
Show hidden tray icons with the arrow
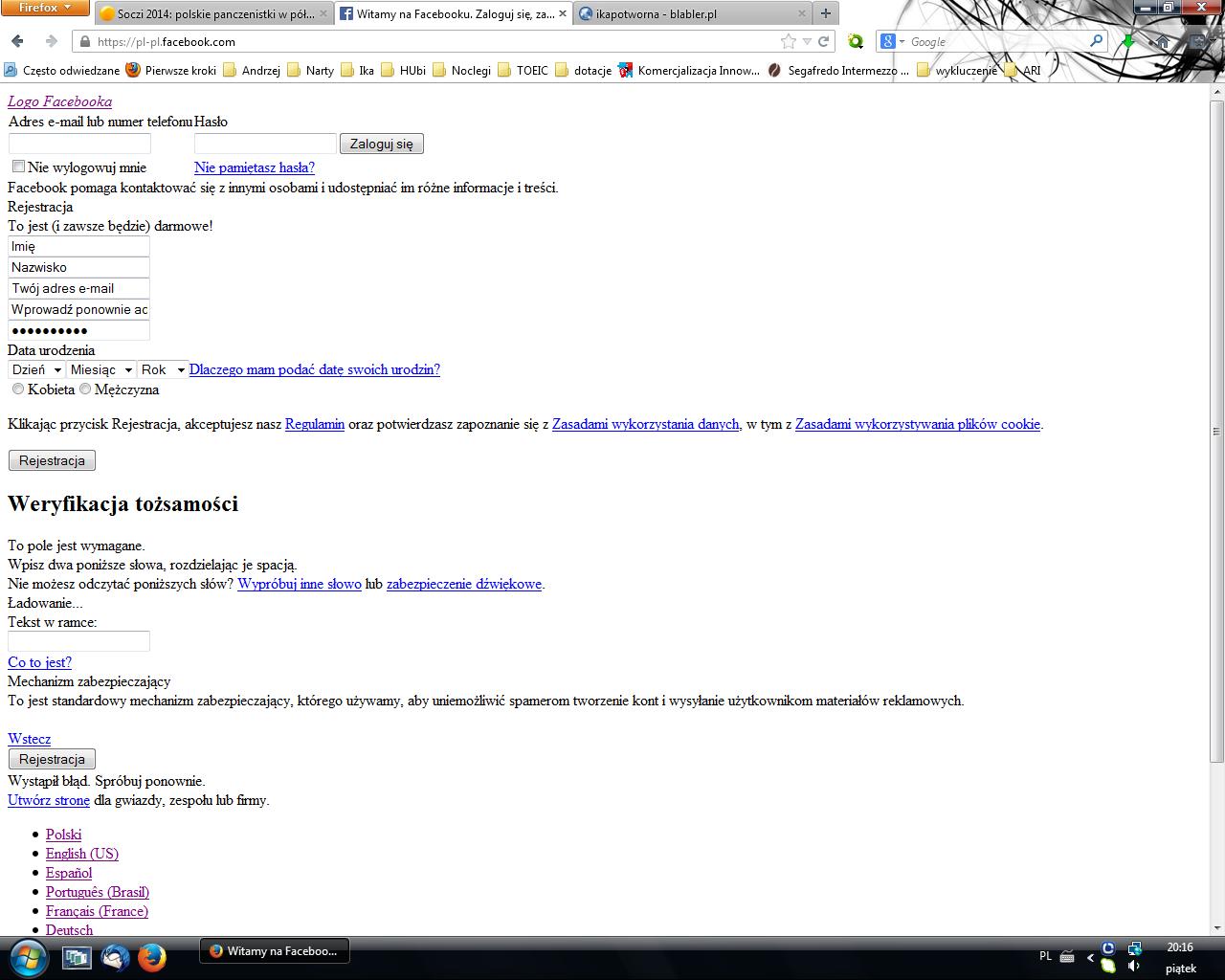pos(1090,957)
